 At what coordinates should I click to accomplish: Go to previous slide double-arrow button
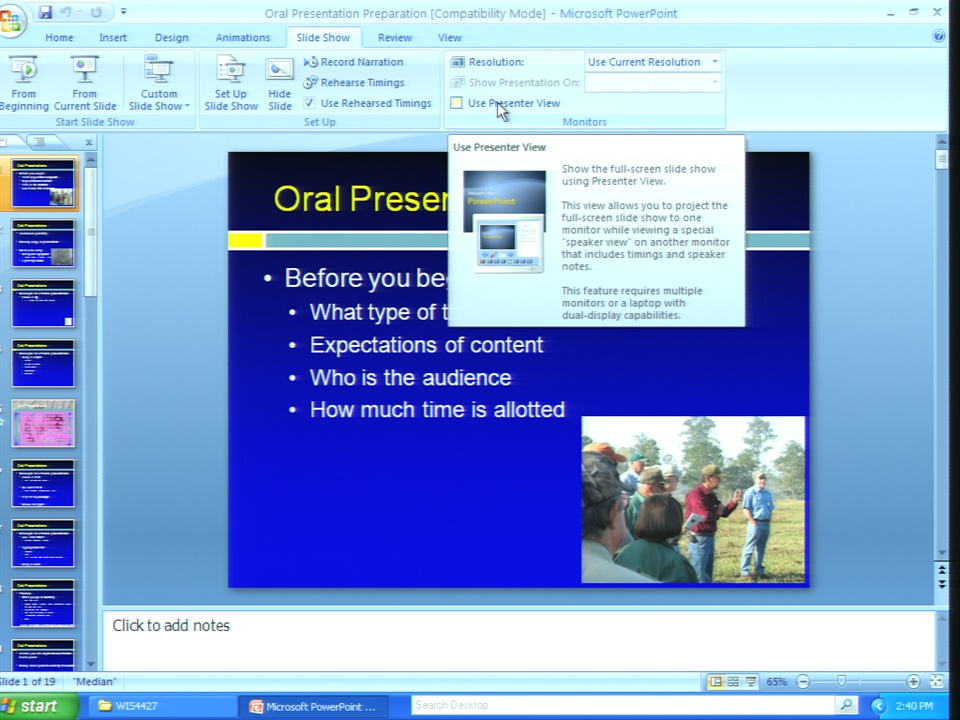(942, 570)
